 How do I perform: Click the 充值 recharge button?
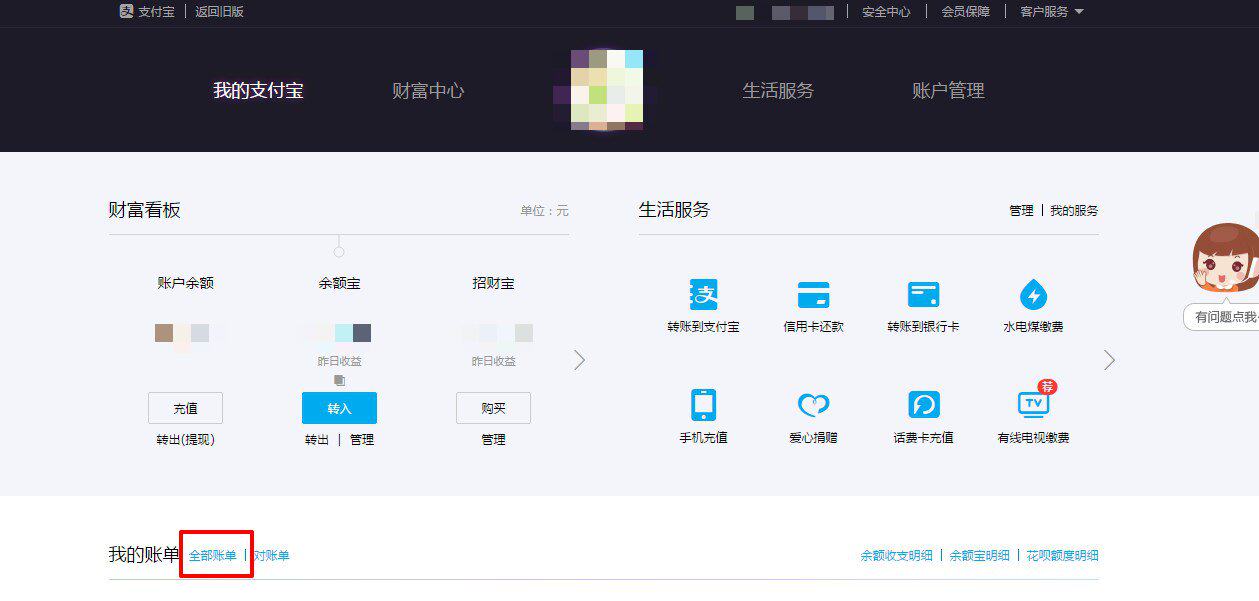coord(186,408)
